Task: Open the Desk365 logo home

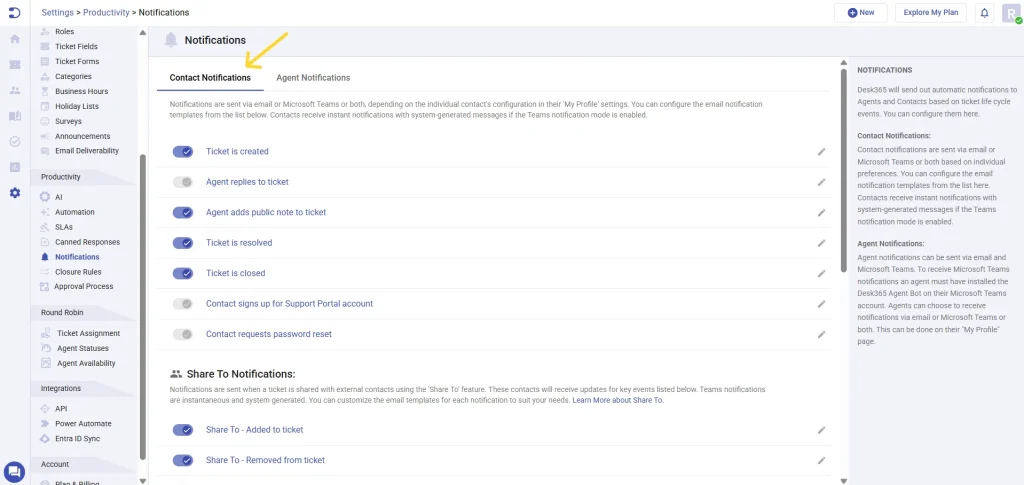Action: click(14, 12)
